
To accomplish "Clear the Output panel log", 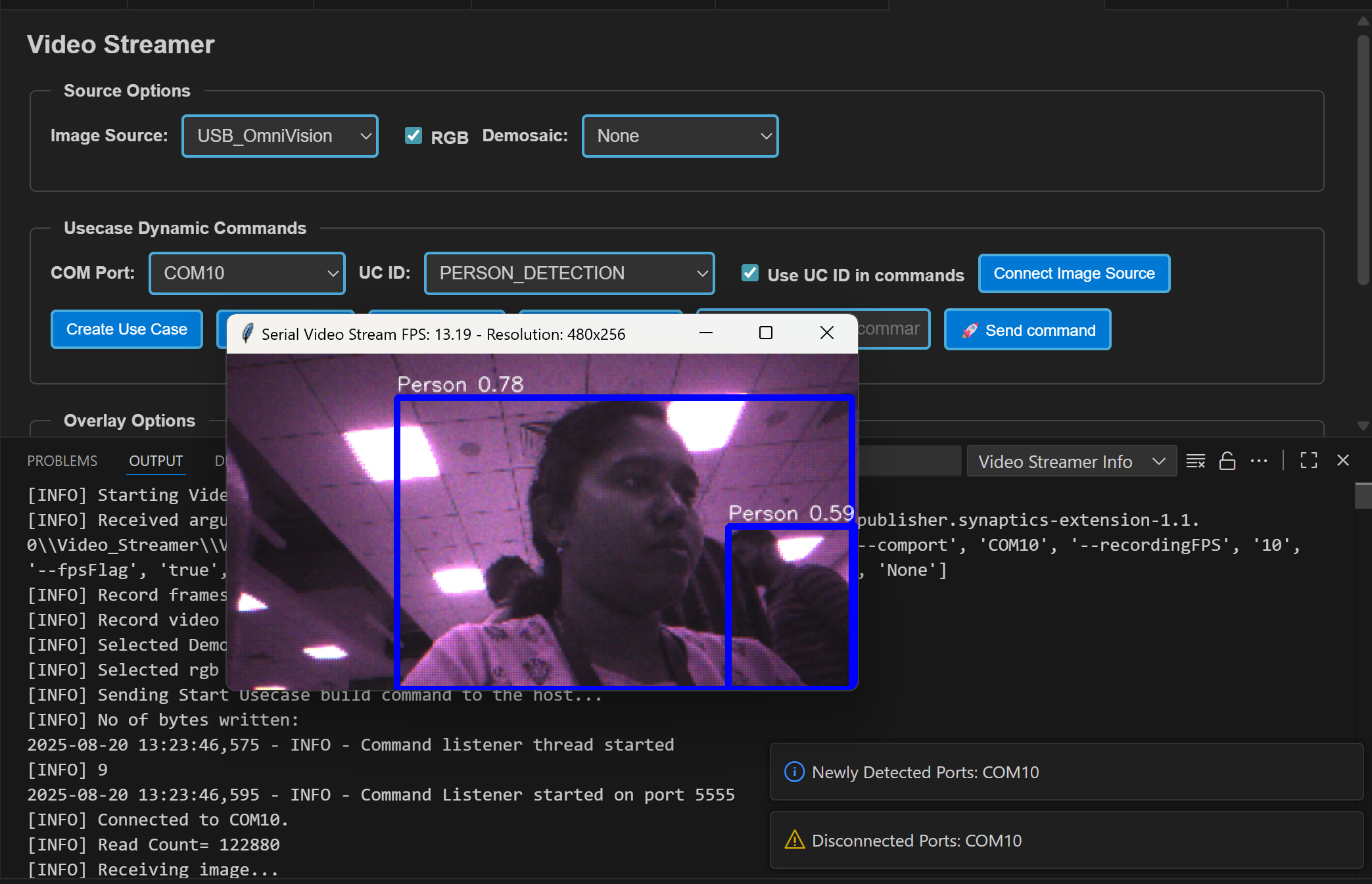I will (1195, 461).
